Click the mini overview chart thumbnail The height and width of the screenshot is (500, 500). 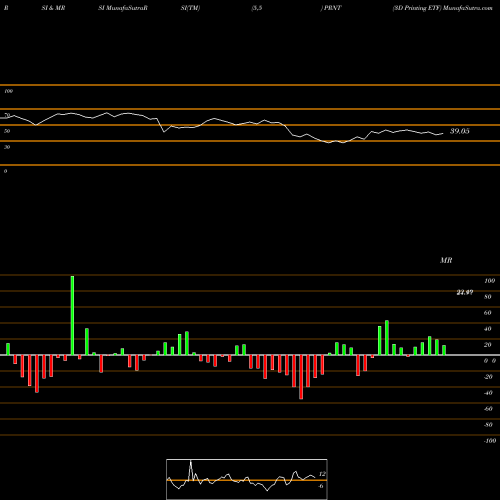[247, 479]
